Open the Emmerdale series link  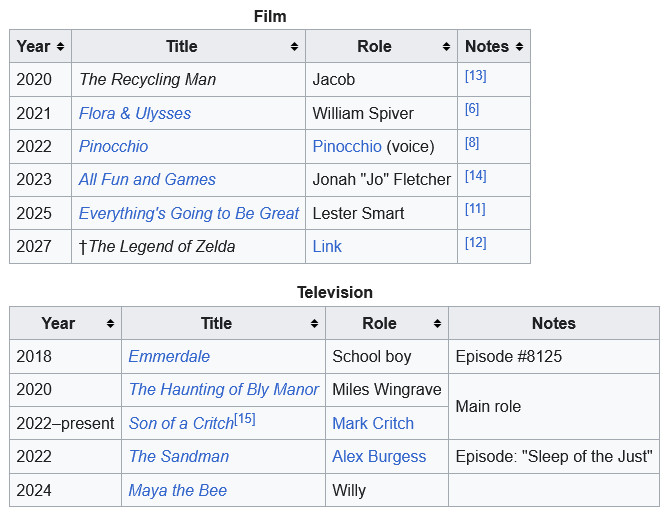[x=169, y=356]
